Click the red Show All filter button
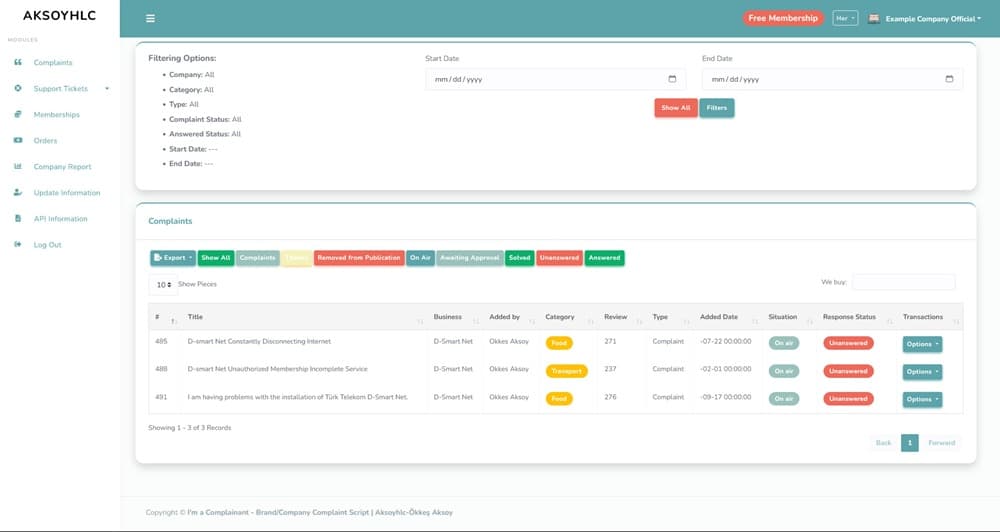This screenshot has width=1000, height=532. [675, 108]
